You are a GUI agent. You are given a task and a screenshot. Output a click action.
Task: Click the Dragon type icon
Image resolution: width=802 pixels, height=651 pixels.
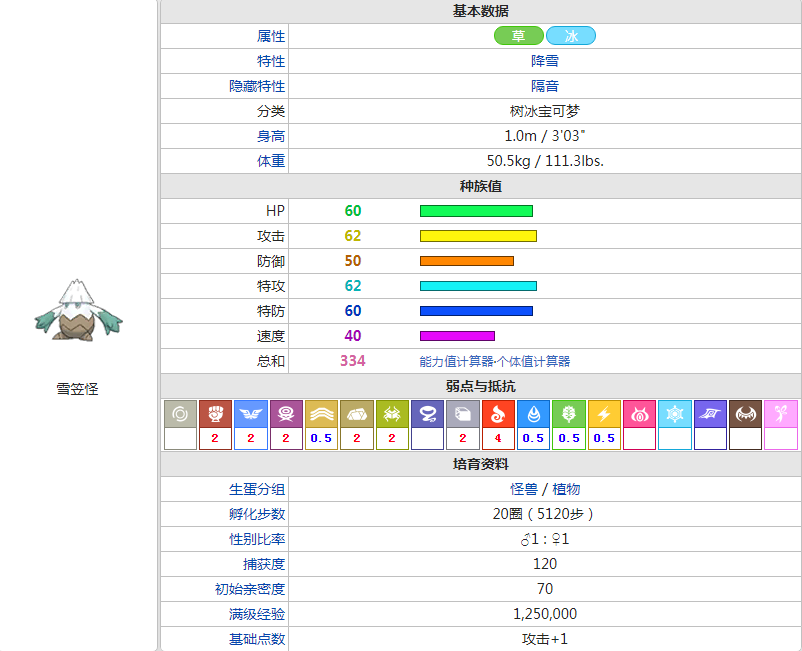pos(710,414)
